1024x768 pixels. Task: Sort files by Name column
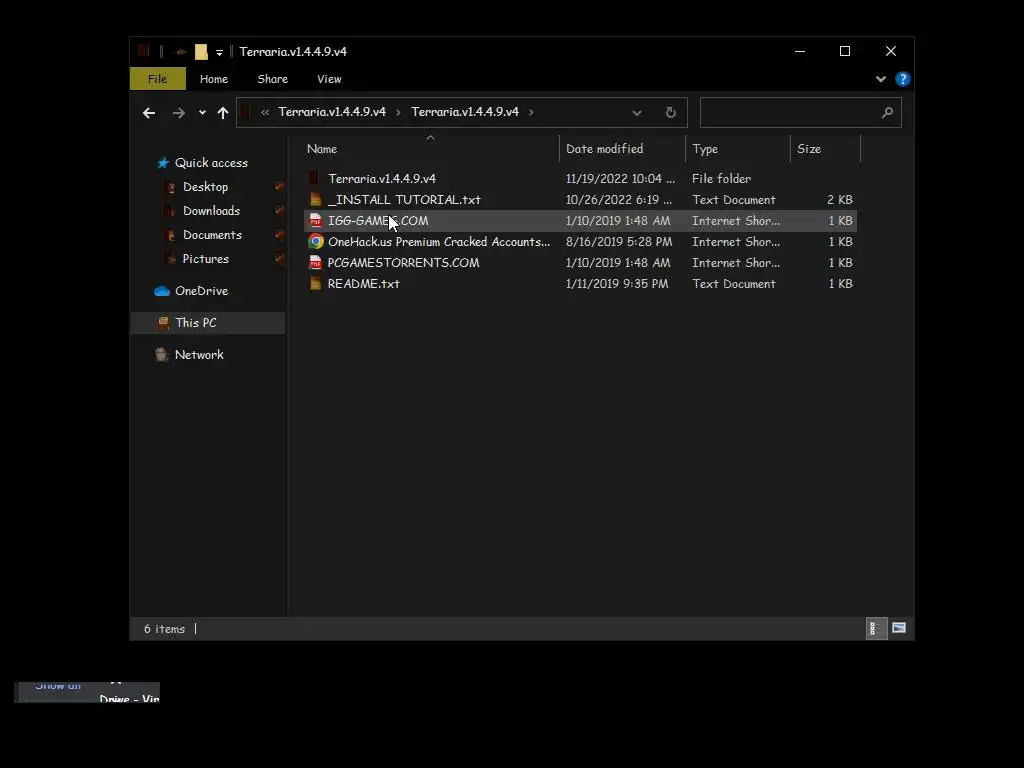coord(431,149)
